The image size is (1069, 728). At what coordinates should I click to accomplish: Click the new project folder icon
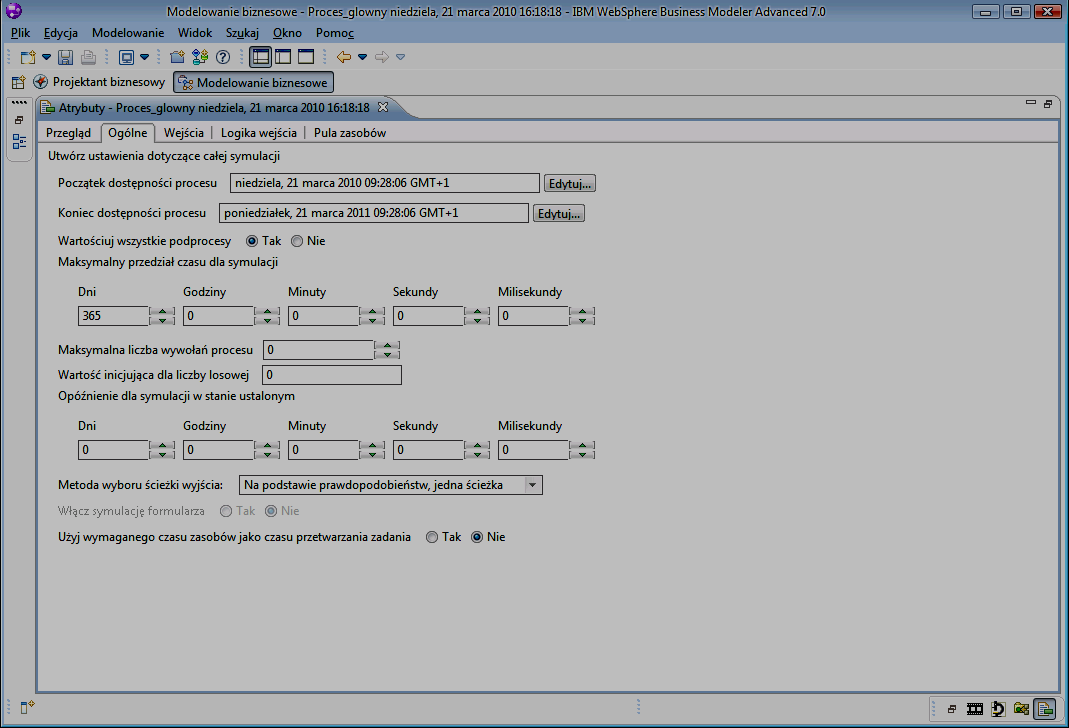click(x=177, y=57)
